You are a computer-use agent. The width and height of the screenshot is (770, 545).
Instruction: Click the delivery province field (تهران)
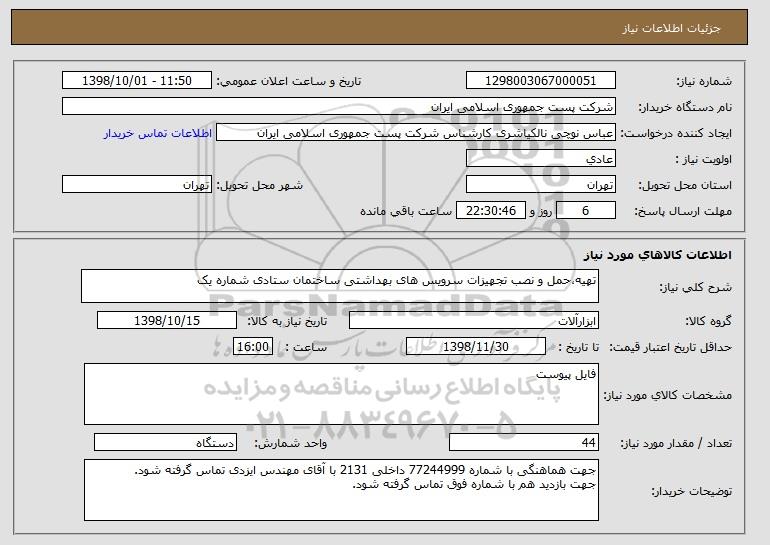541,185
